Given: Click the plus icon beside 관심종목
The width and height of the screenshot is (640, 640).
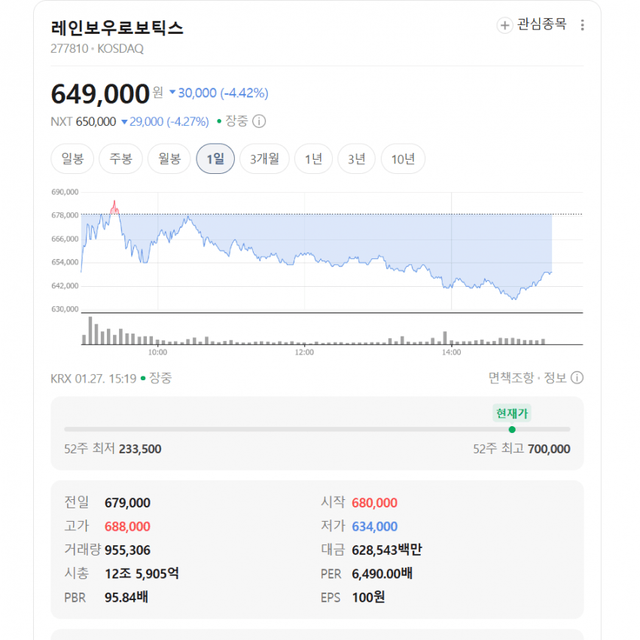Looking at the screenshot, I should pos(505,25).
